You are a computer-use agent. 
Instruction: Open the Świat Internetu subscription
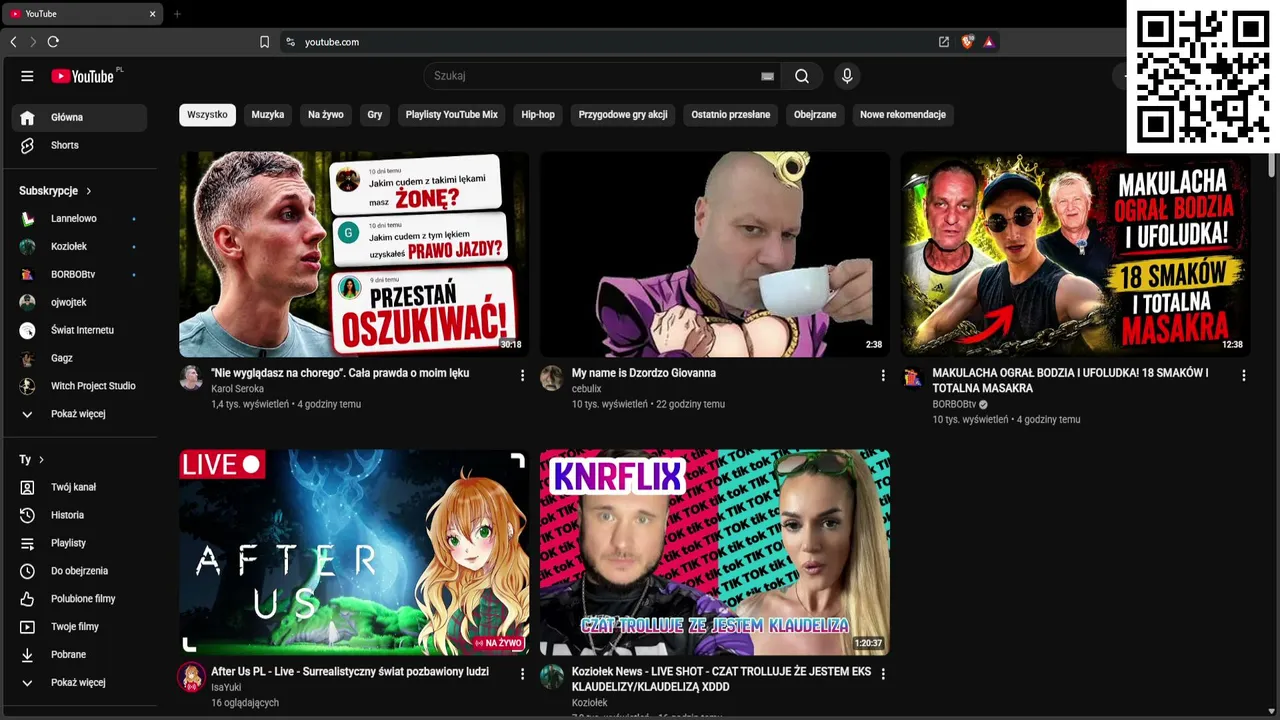[x=79, y=330]
